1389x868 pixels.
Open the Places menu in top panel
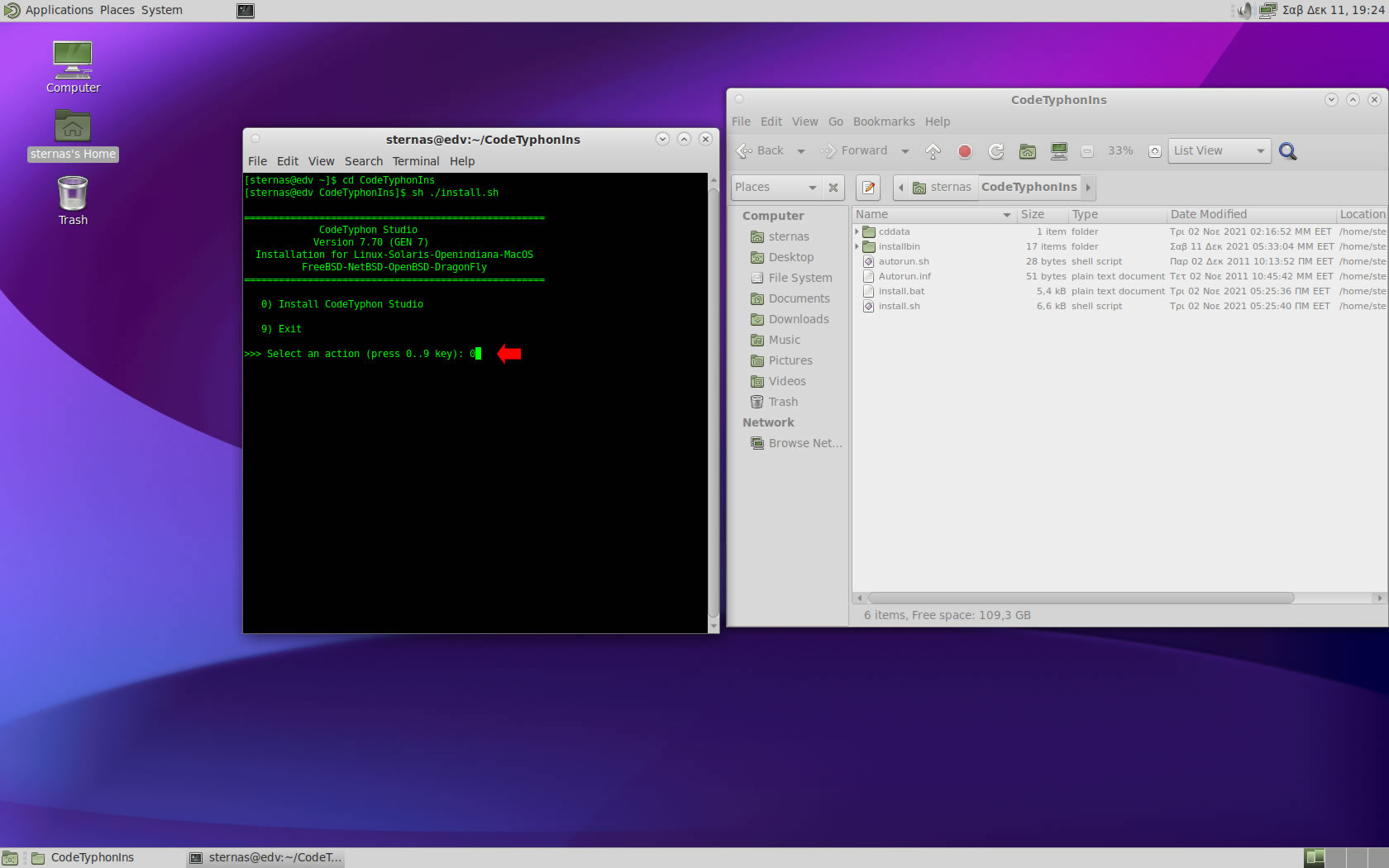[x=117, y=10]
